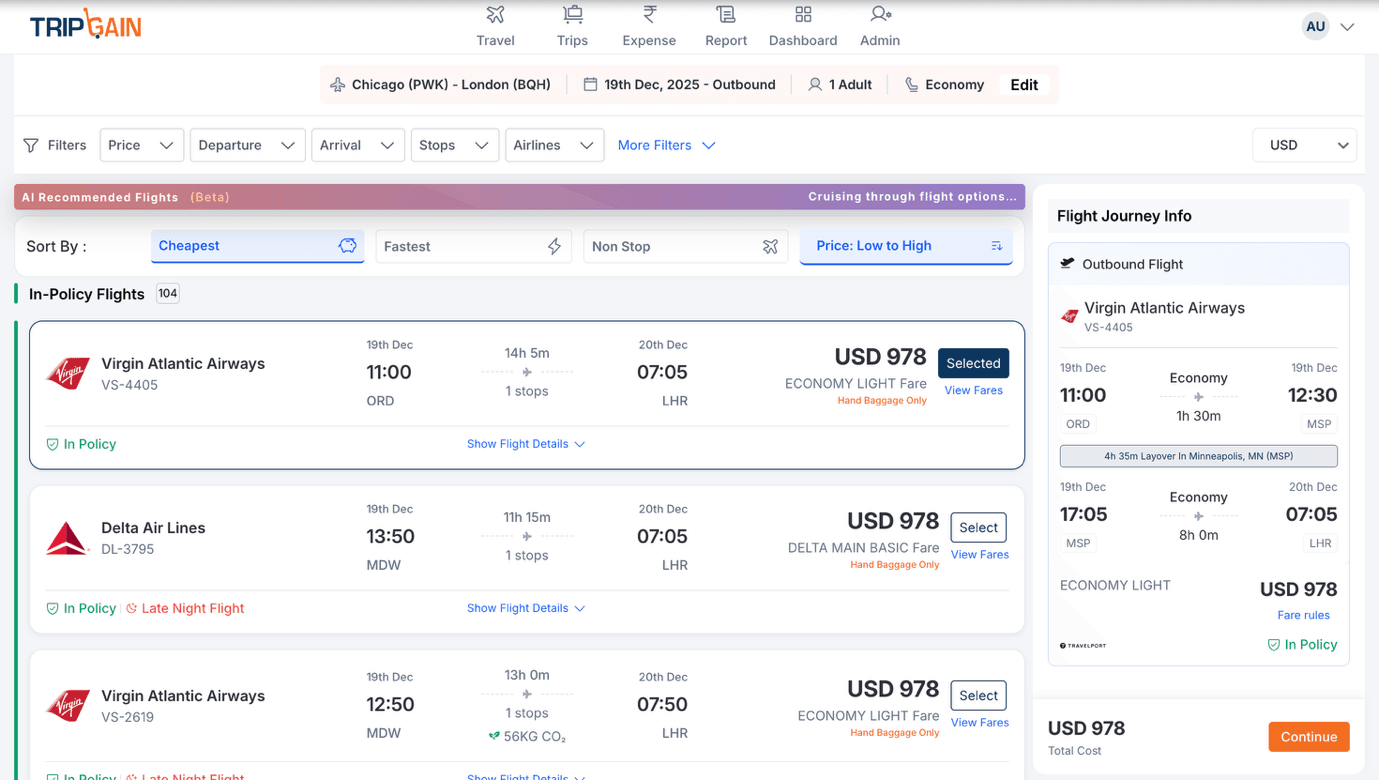Viewport: 1379px width, 780px height.
Task: Toggle the Cheapest sort option
Action: (x=257, y=246)
